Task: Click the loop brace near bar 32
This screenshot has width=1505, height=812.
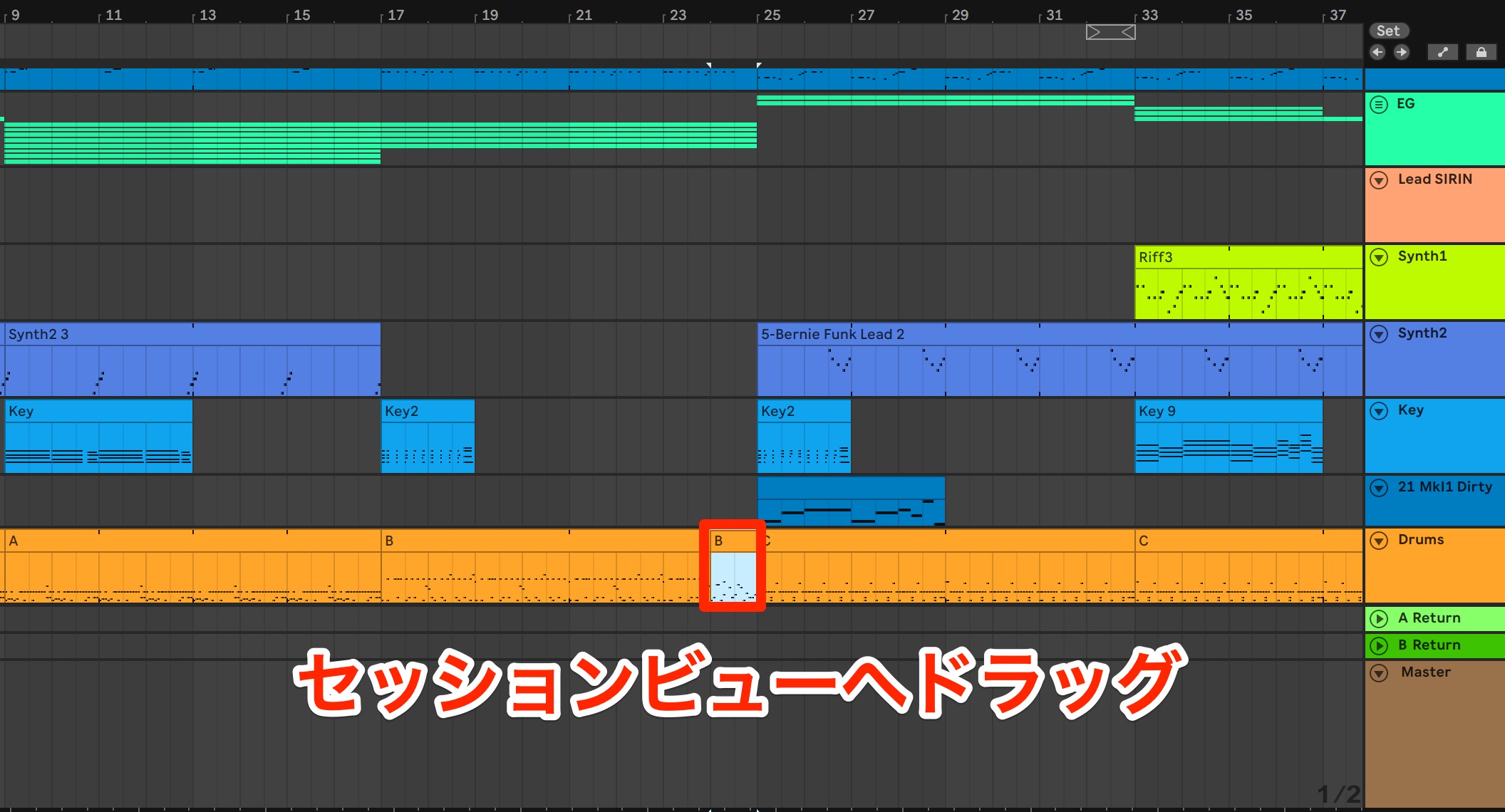Action: coord(1110,32)
